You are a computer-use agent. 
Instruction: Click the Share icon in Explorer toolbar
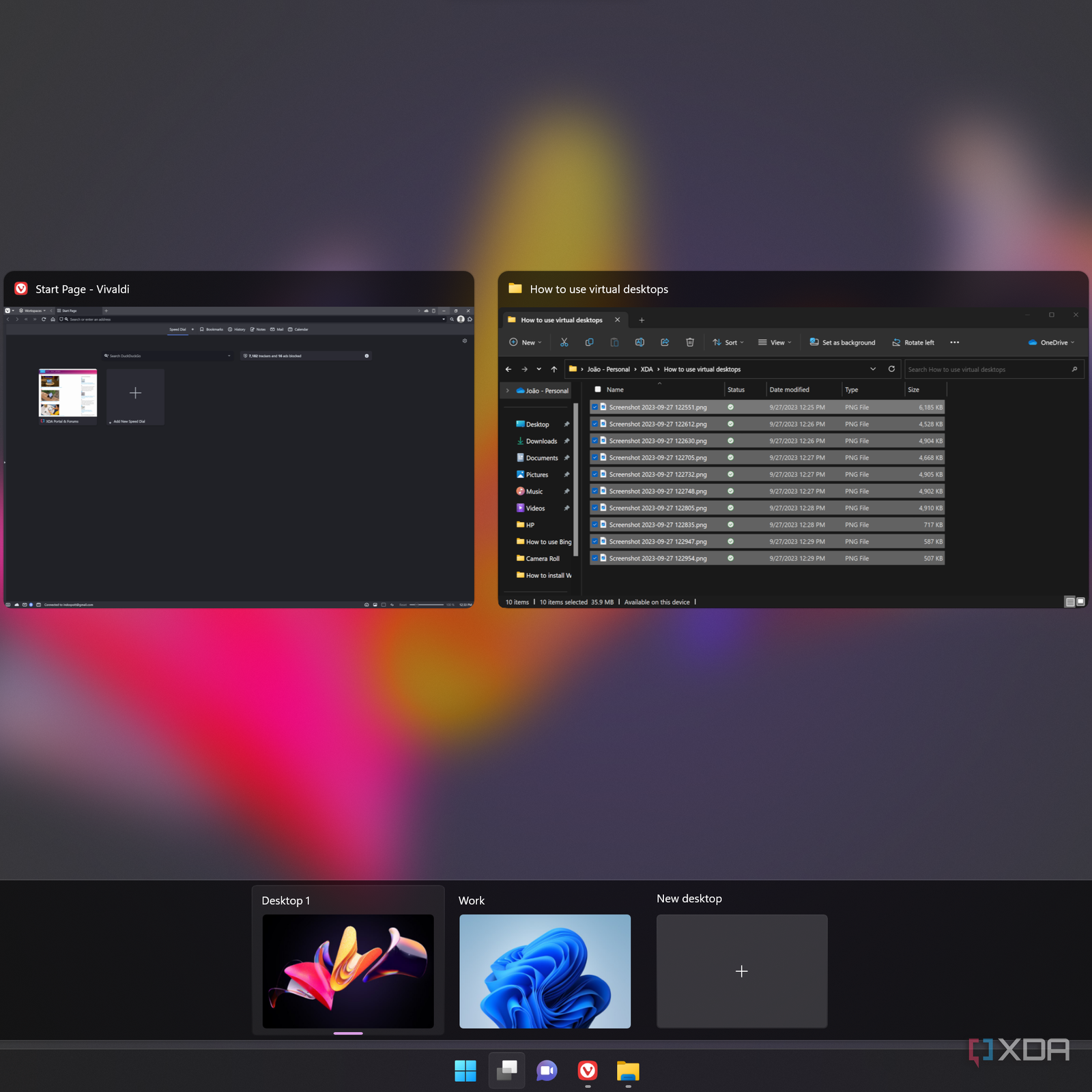point(665,343)
